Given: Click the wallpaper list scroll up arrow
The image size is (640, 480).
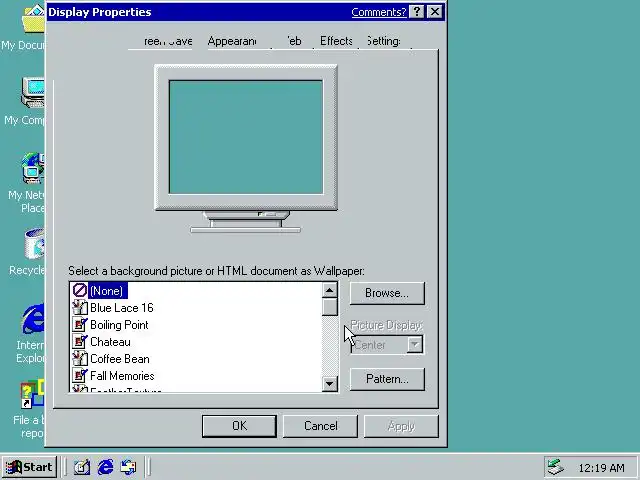Looking at the screenshot, I should click(x=329, y=290).
